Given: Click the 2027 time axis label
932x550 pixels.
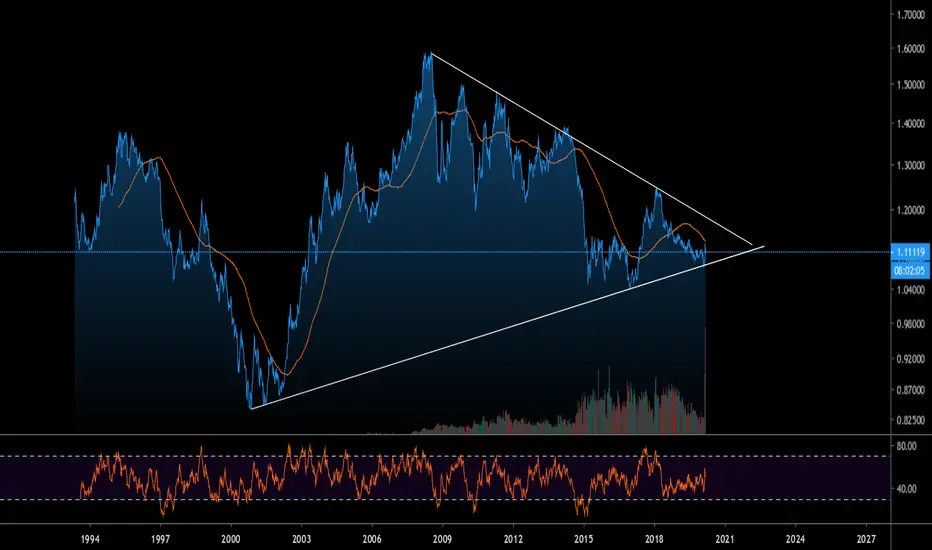Looking at the screenshot, I should (866, 539).
